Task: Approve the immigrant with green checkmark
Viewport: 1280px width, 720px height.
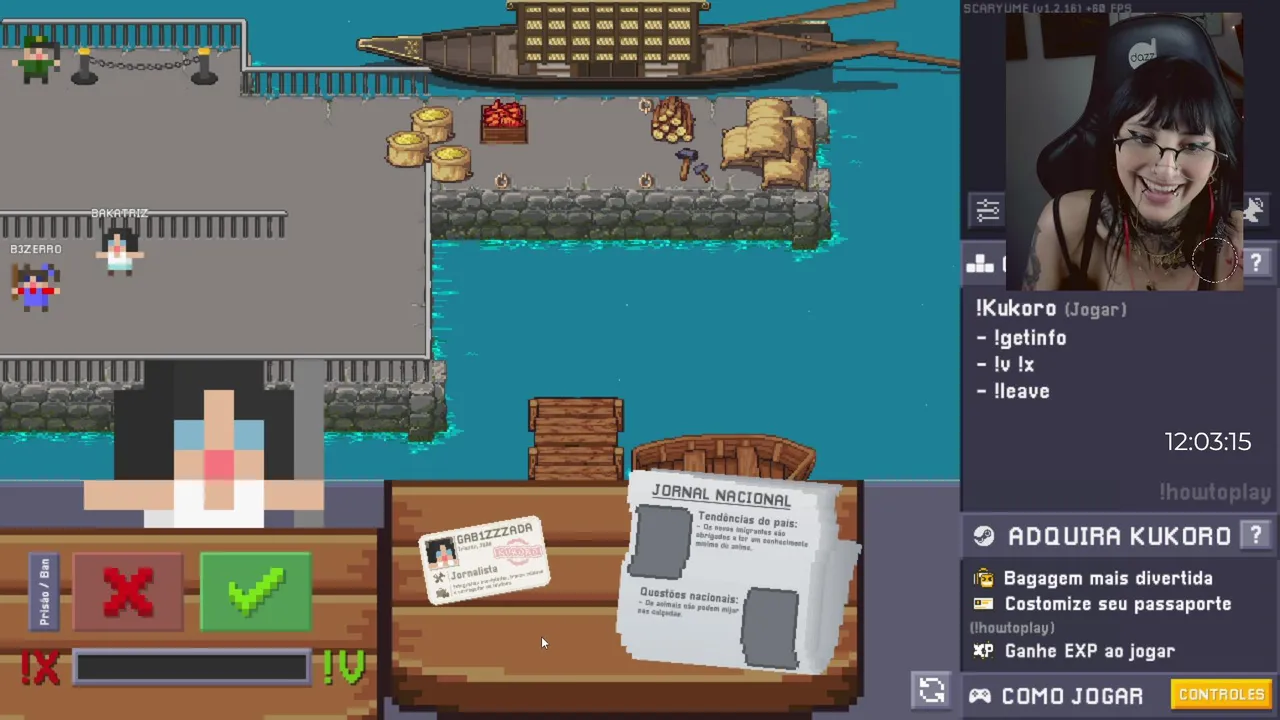Action: point(256,592)
